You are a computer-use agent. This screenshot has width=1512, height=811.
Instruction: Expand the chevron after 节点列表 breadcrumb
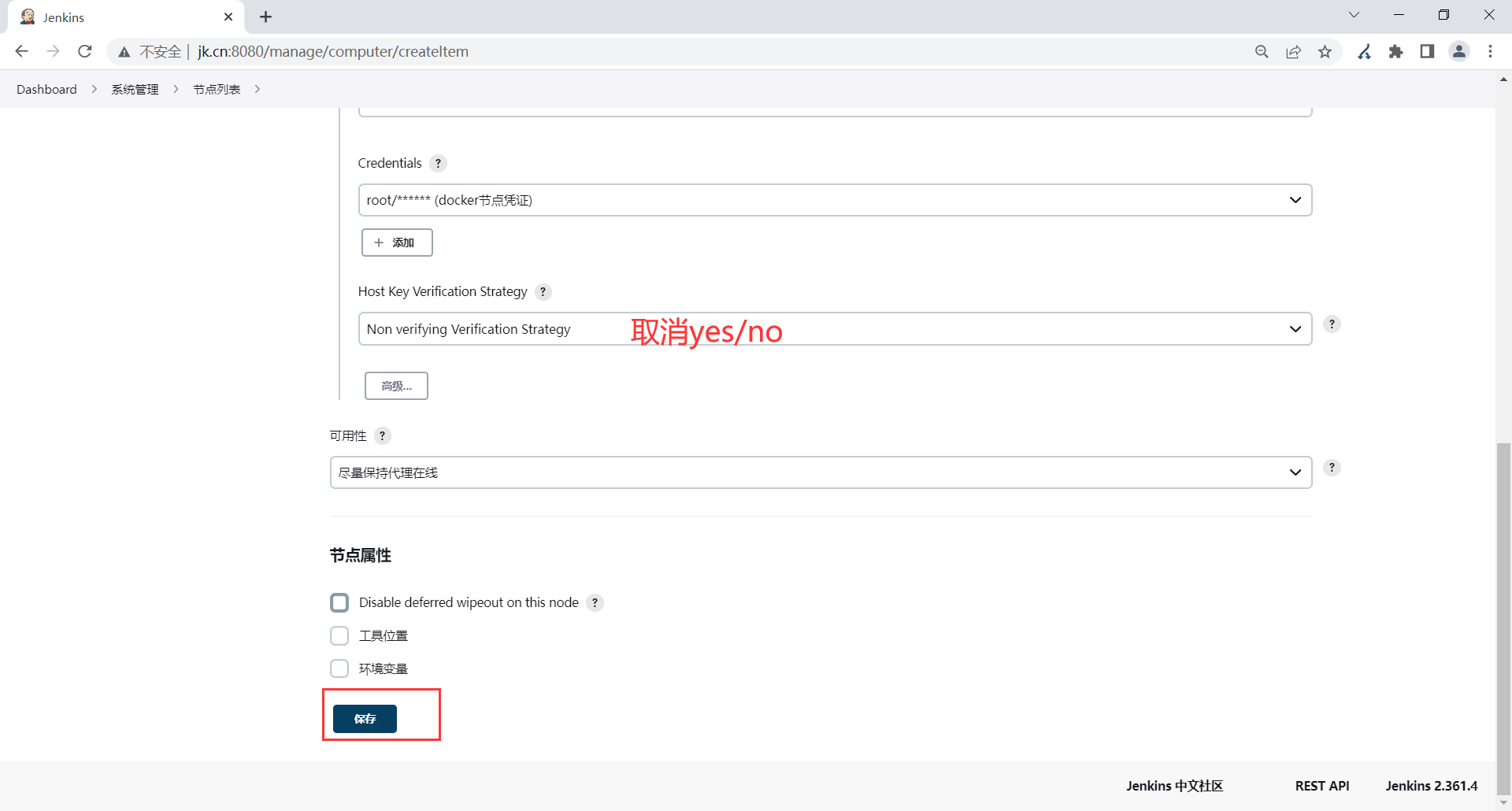pos(258,89)
